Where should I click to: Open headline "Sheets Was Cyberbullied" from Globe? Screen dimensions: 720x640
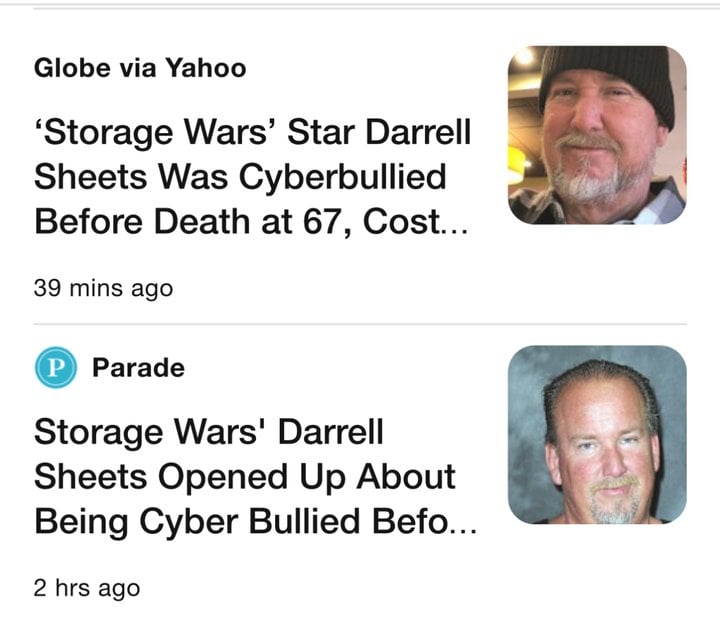240,176
